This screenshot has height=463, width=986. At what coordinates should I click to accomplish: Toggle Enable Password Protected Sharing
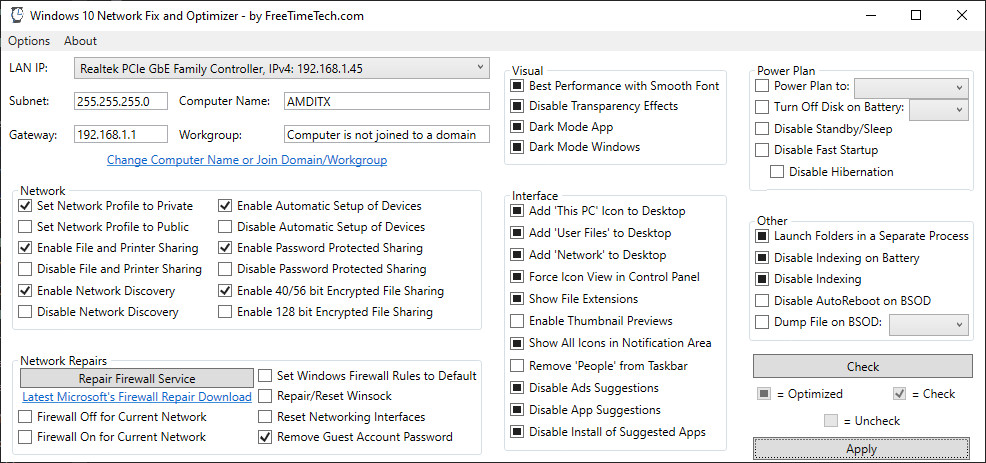coord(225,248)
